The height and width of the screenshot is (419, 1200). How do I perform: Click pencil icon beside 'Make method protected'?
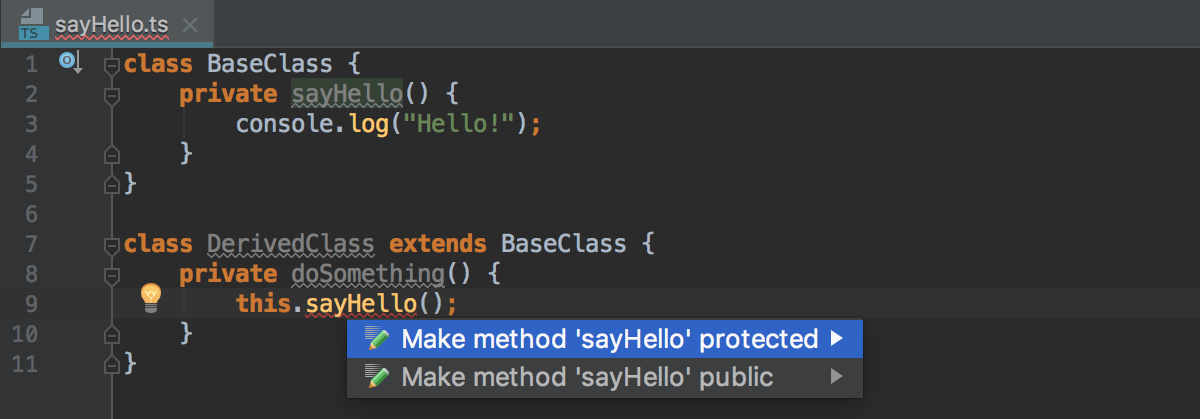coord(377,340)
